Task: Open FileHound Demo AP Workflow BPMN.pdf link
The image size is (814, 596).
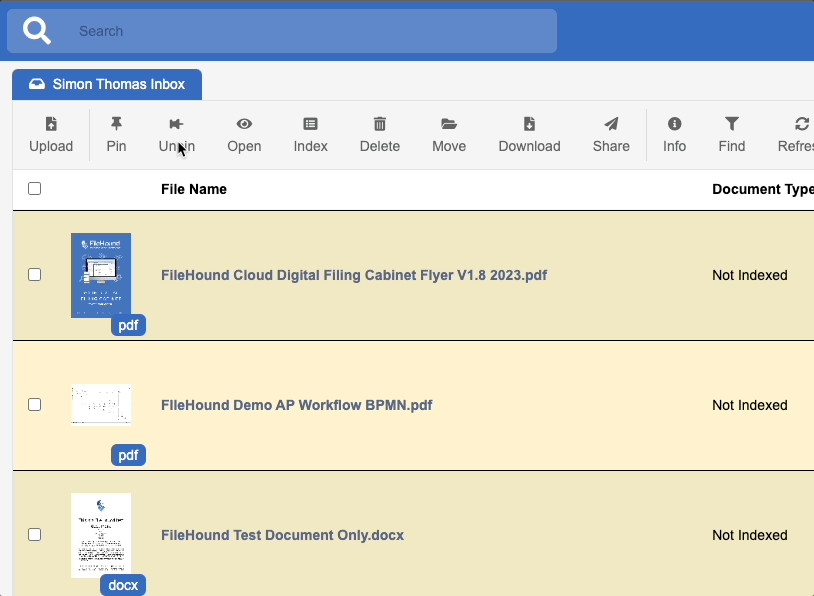Action: (296, 405)
